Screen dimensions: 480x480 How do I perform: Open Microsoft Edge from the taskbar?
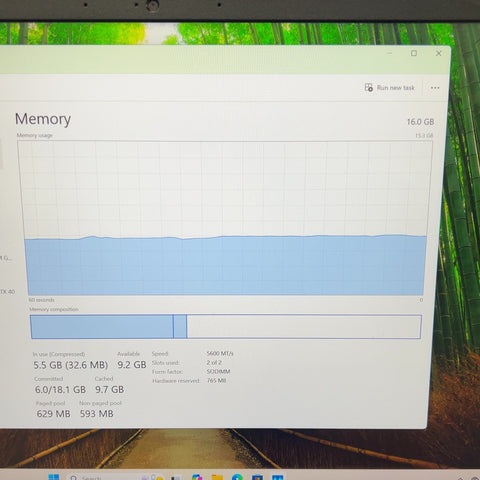coord(237,477)
